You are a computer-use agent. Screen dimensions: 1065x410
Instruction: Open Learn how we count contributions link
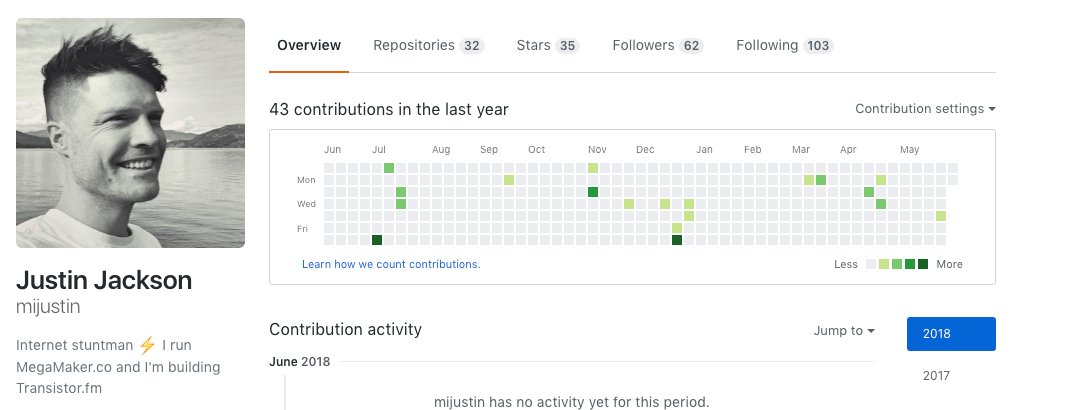click(391, 264)
